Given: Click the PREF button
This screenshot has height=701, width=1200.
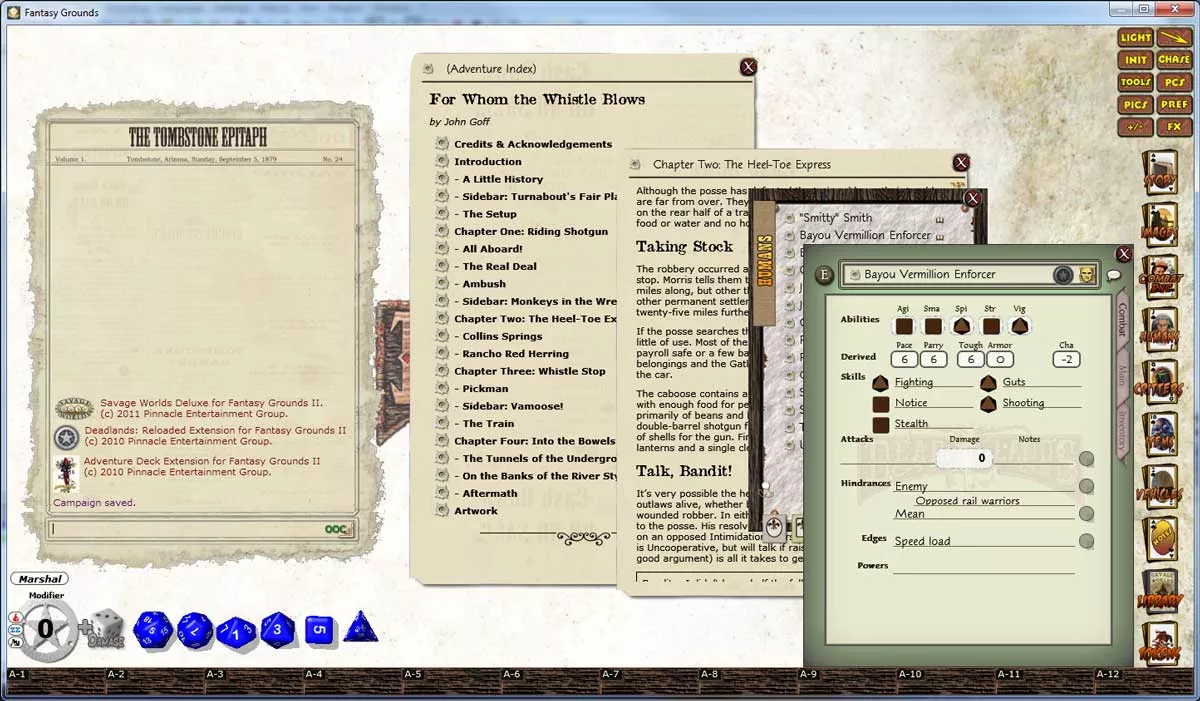Looking at the screenshot, I should (1174, 105).
